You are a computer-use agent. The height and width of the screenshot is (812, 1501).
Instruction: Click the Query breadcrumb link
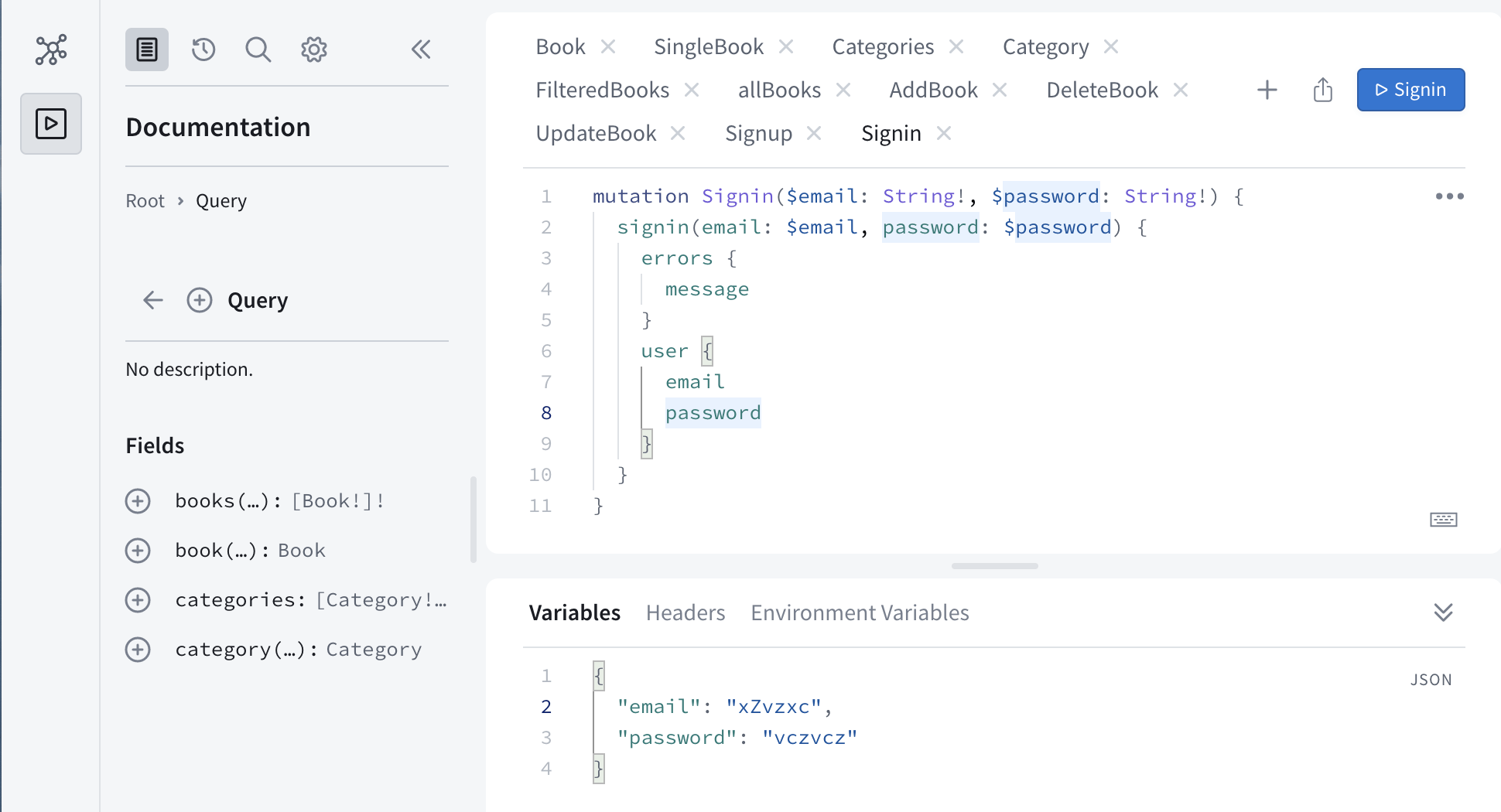click(x=221, y=201)
